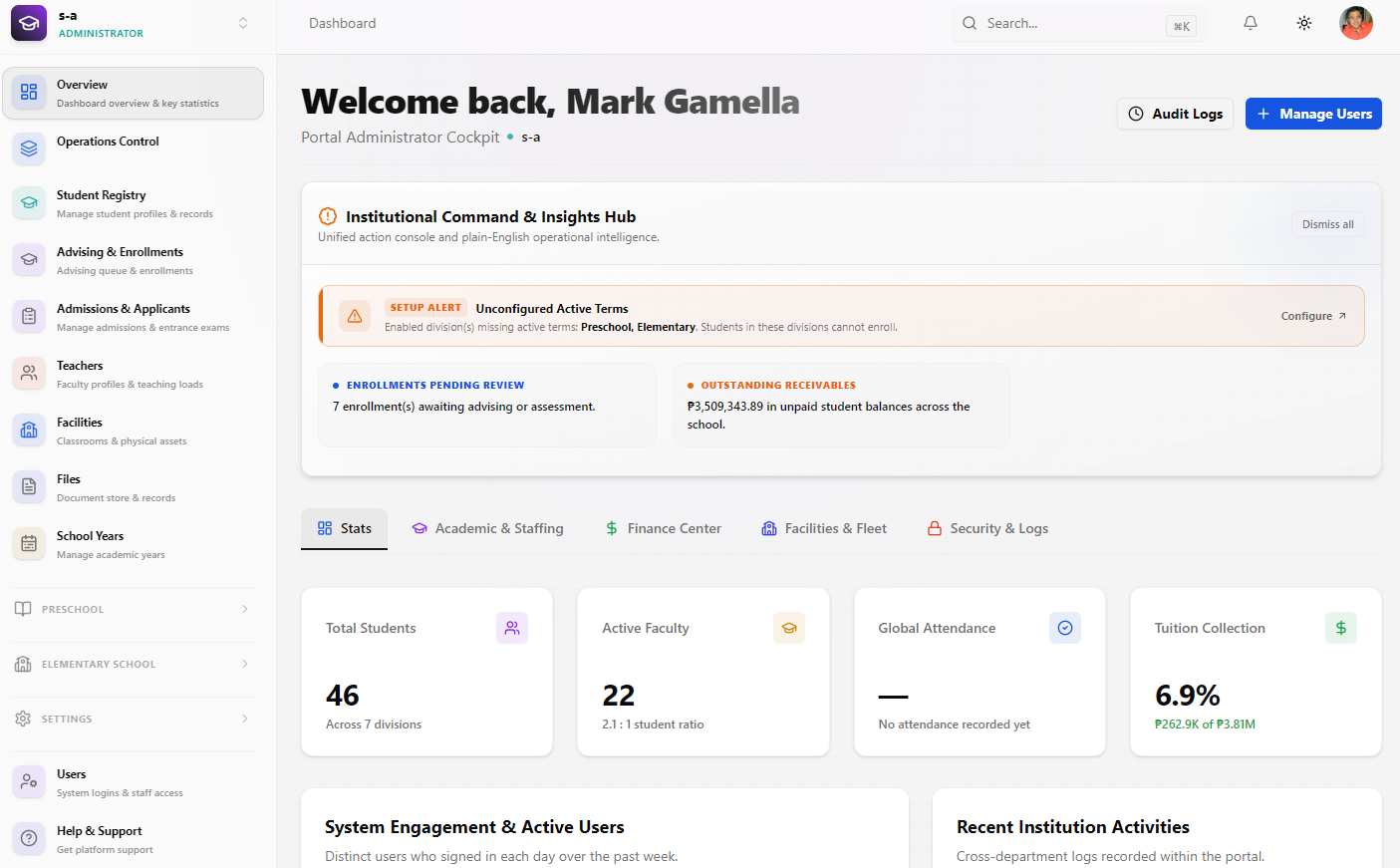This screenshot has width=1400, height=868.
Task: Open the Users sidebar icon
Action: pos(29,781)
